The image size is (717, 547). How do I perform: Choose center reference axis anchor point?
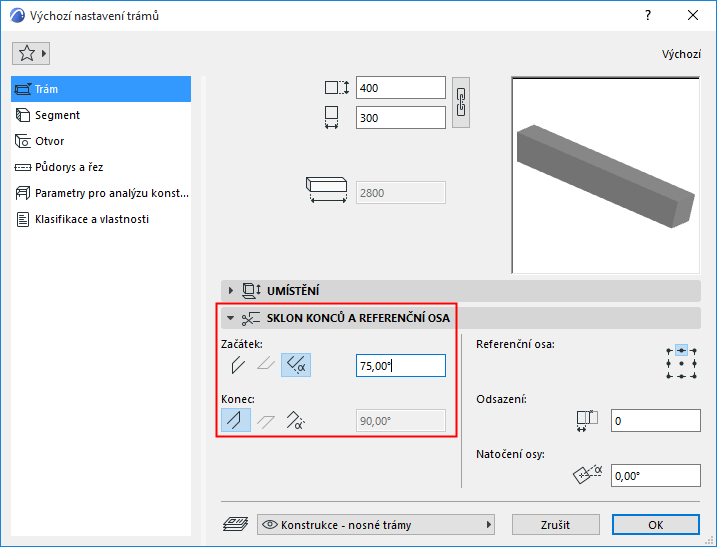pos(681,364)
